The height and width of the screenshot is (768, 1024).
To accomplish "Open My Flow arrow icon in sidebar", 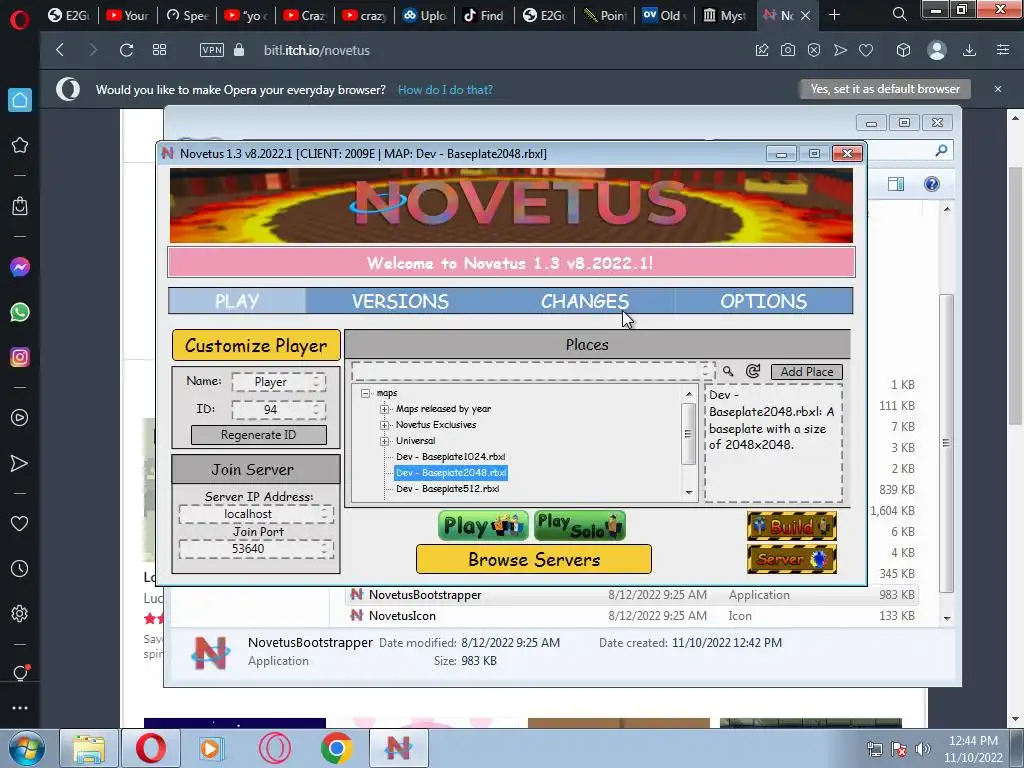I will click(x=20, y=463).
